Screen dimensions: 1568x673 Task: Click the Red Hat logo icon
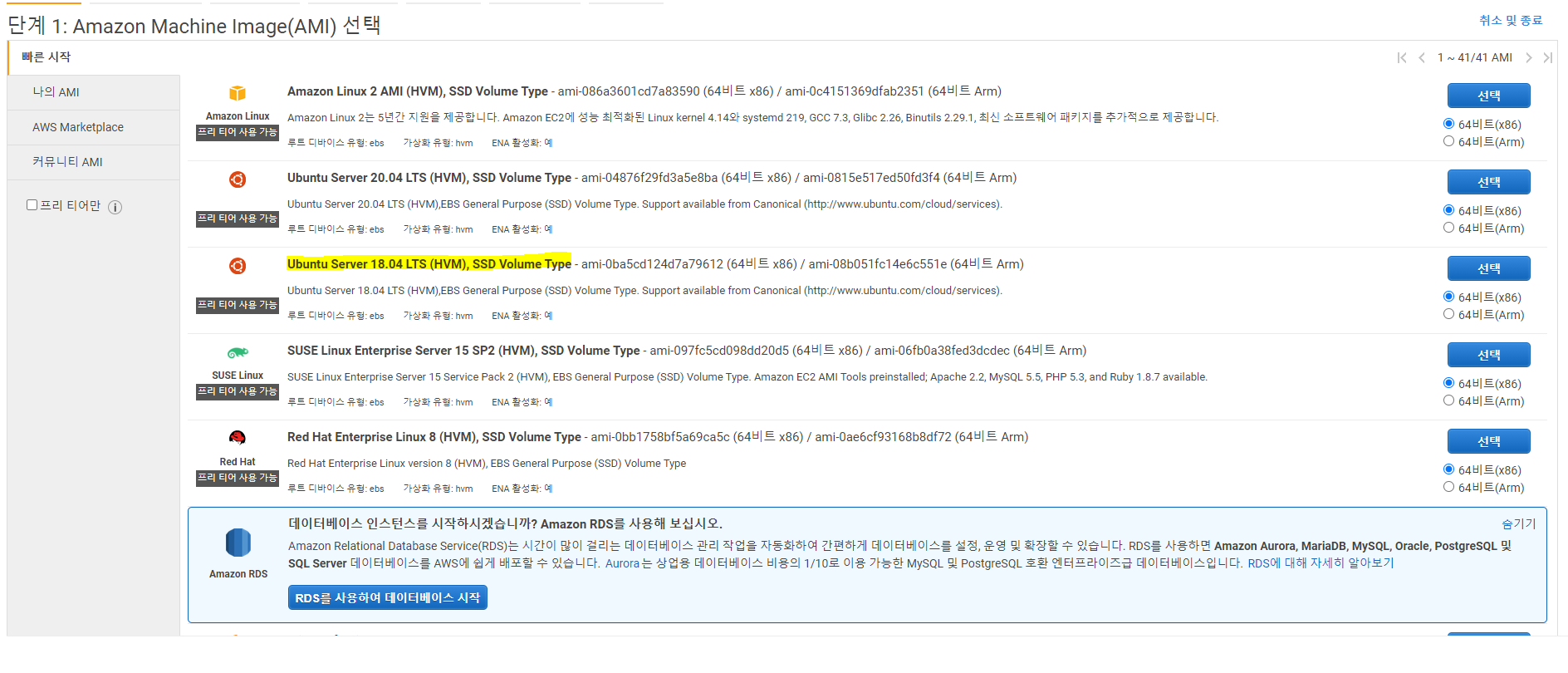click(x=238, y=438)
